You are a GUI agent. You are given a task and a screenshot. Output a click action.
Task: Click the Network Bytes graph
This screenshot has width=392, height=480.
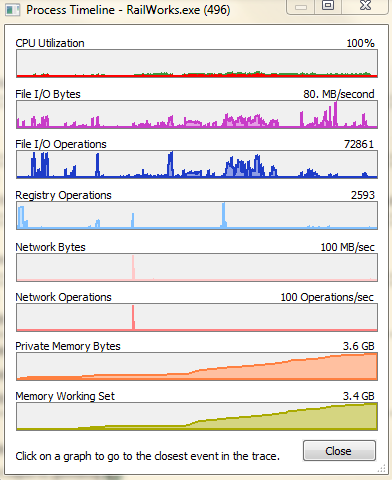tap(197, 267)
